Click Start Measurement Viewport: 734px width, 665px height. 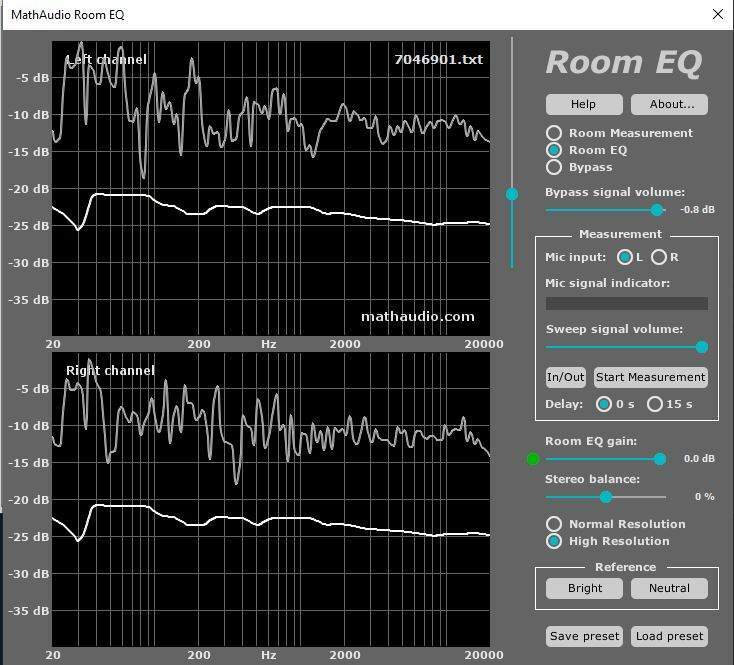point(651,377)
